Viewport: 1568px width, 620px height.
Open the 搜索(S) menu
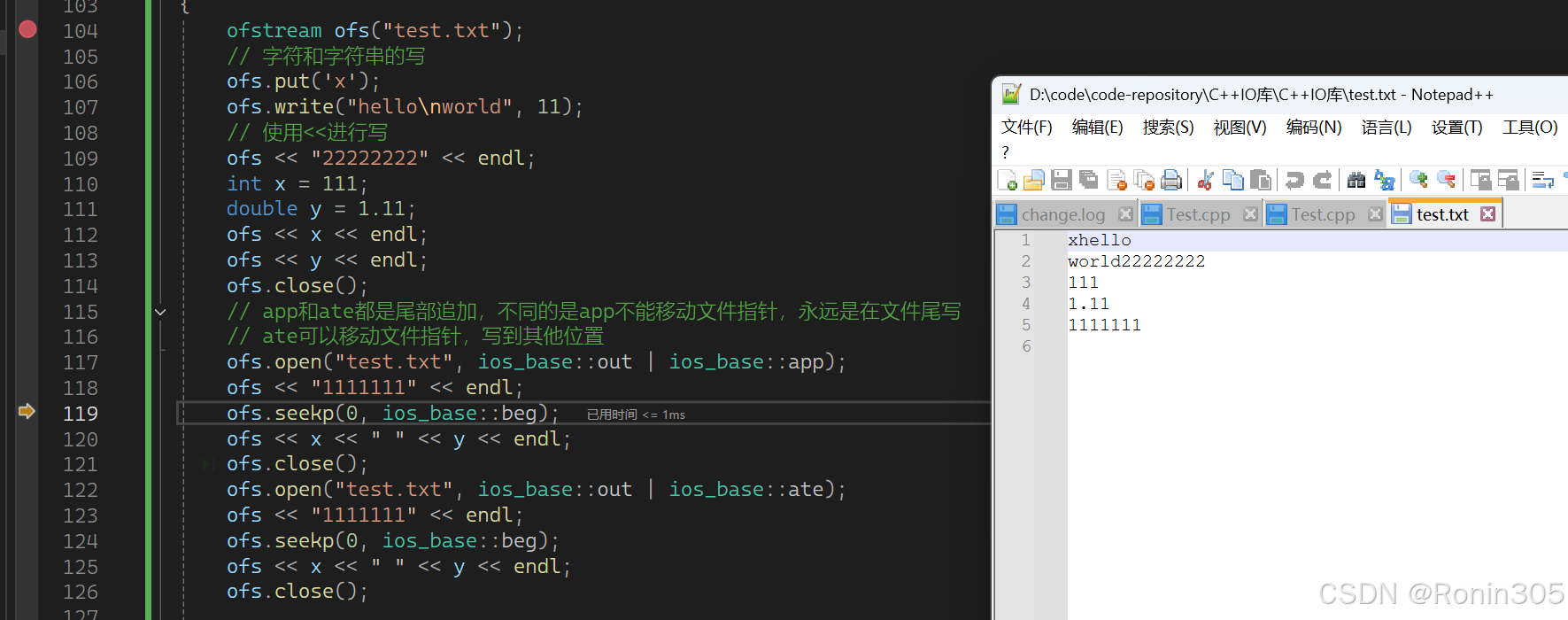1168,128
